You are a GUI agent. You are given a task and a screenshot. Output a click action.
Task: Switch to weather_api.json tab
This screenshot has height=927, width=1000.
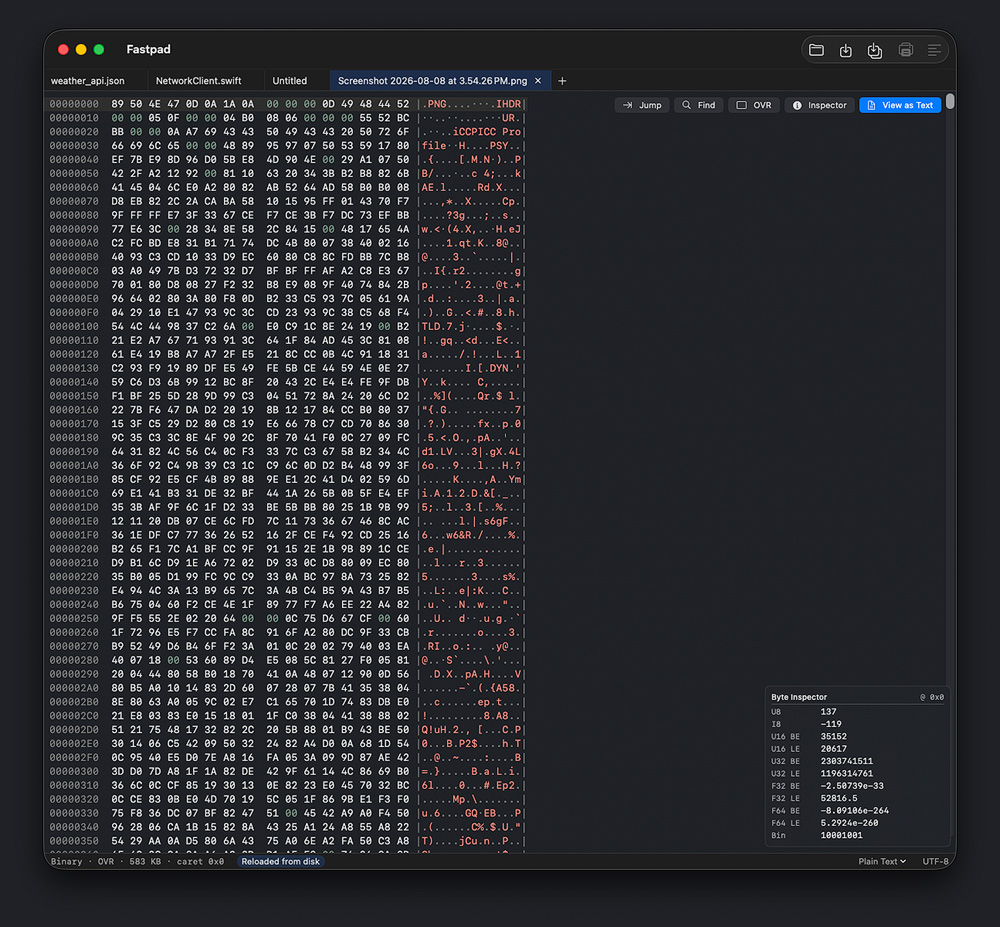(x=87, y=81)
